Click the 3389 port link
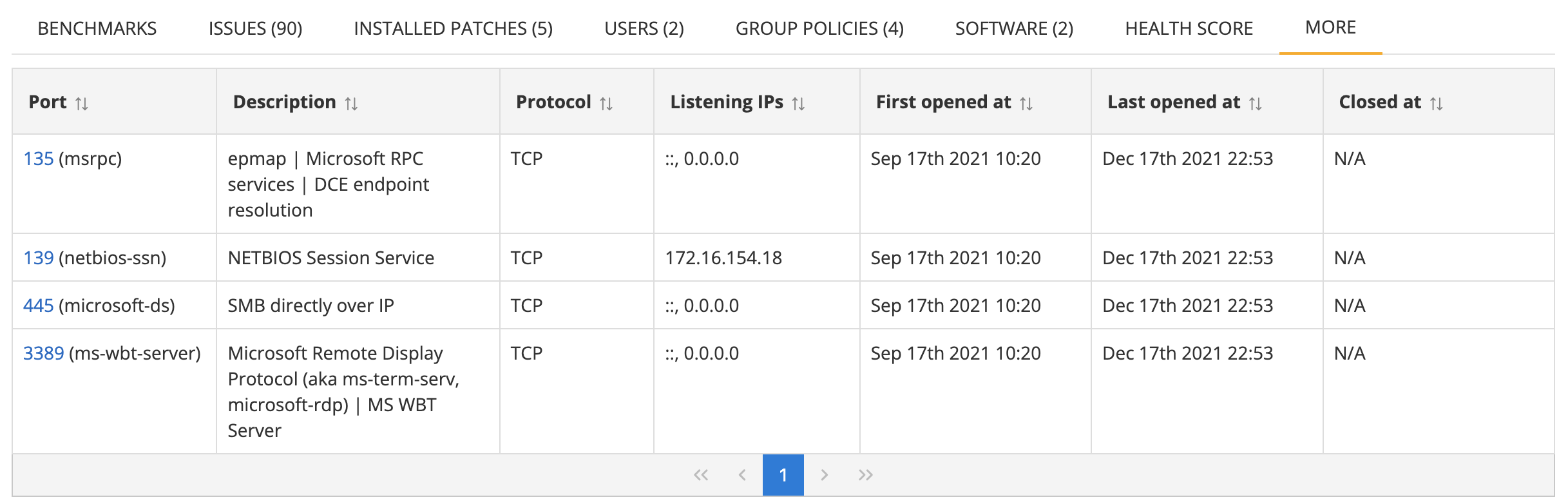This screenshot has height=504, width=1568. (43, 353)
